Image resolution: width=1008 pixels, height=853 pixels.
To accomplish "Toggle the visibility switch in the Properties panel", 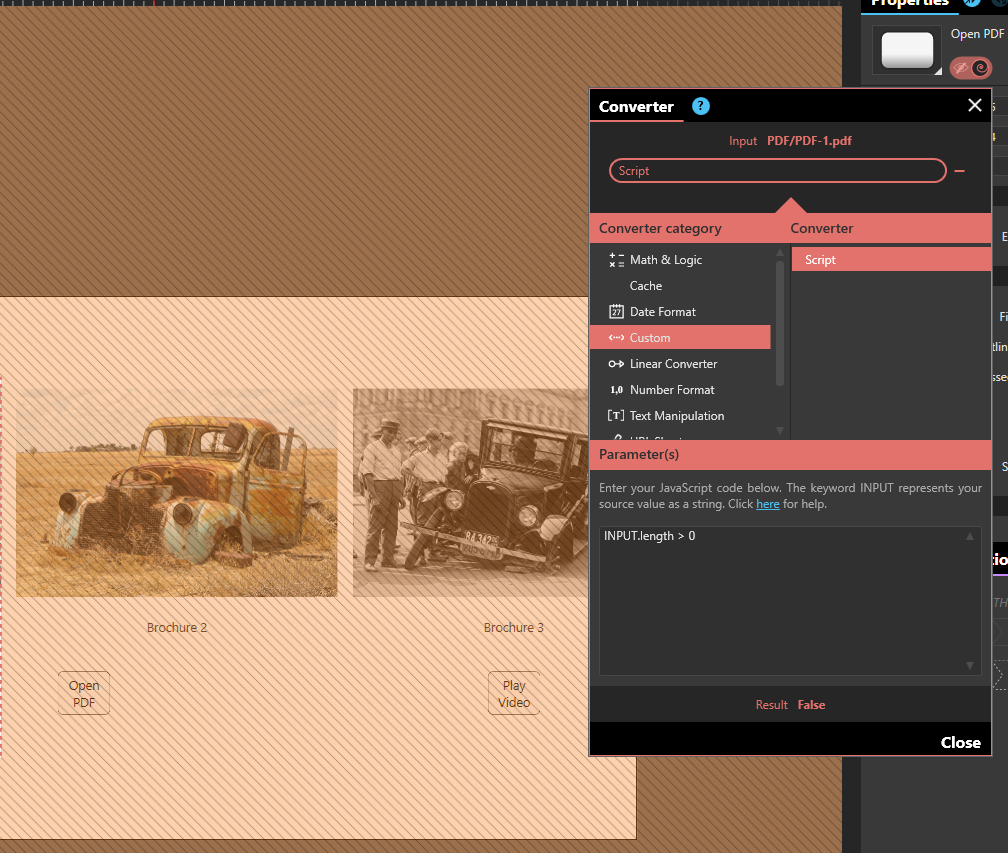I will click(971, 67).
